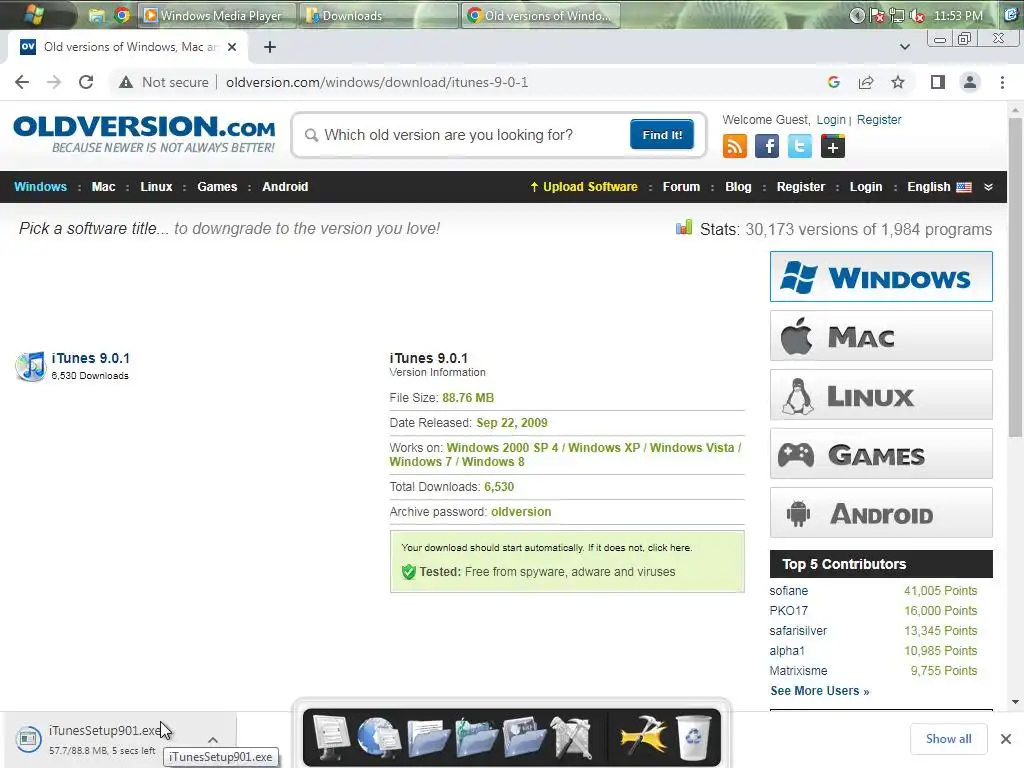1024x768 pixels.
Task: Click the Not secure warning icon
Action: point(125,82)
